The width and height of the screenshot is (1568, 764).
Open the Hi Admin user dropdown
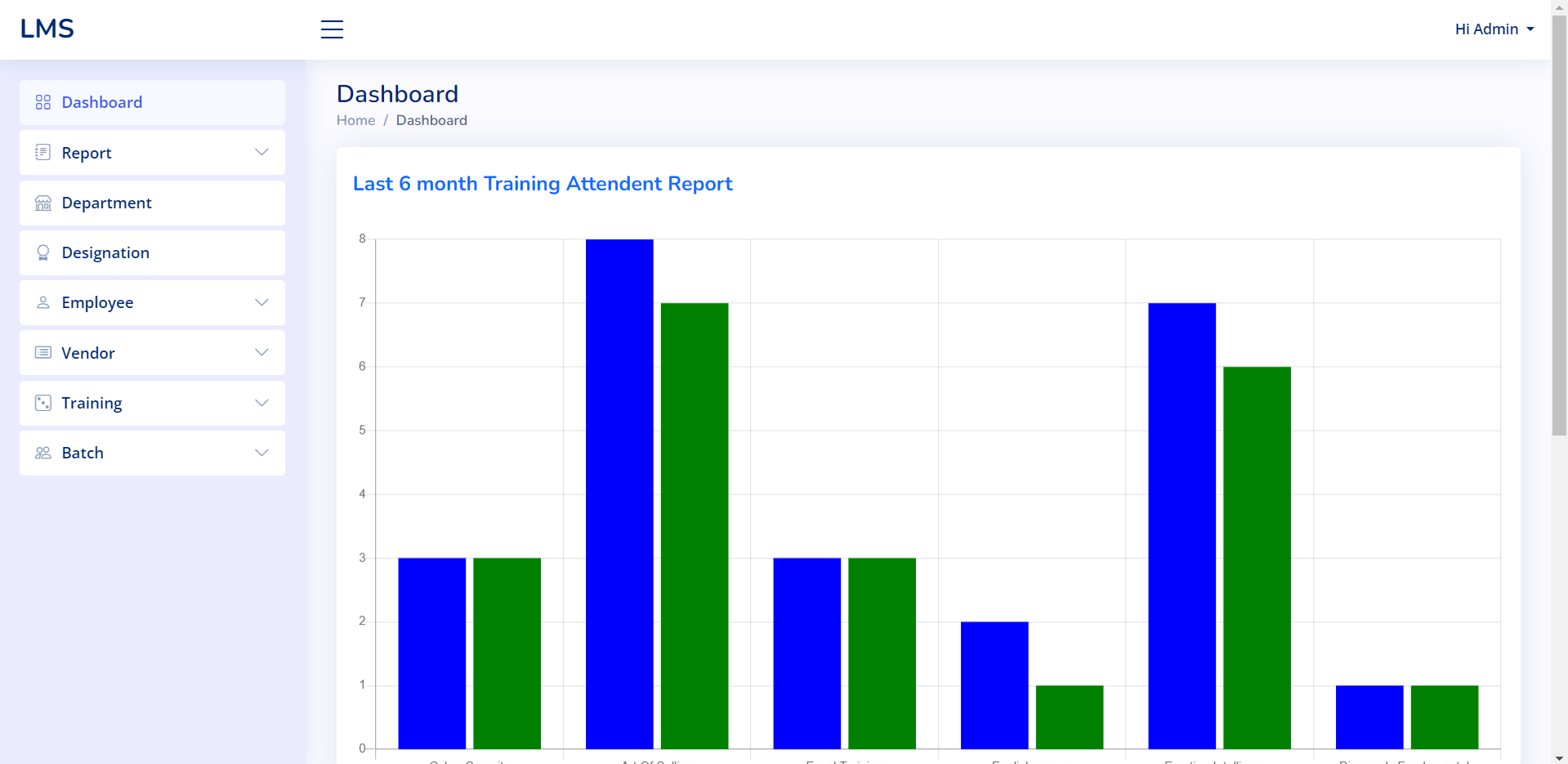coord(1494,29)
